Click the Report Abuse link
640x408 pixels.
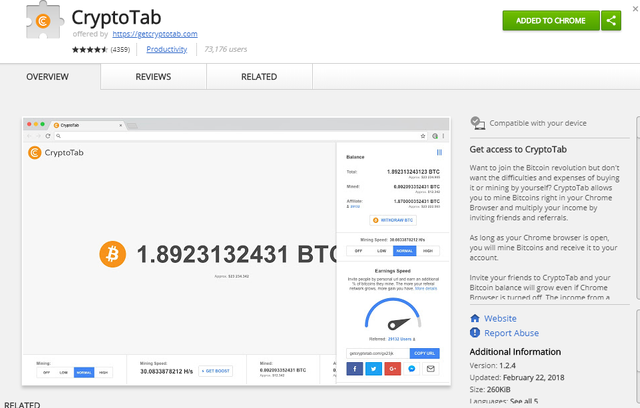click(511, 333)
